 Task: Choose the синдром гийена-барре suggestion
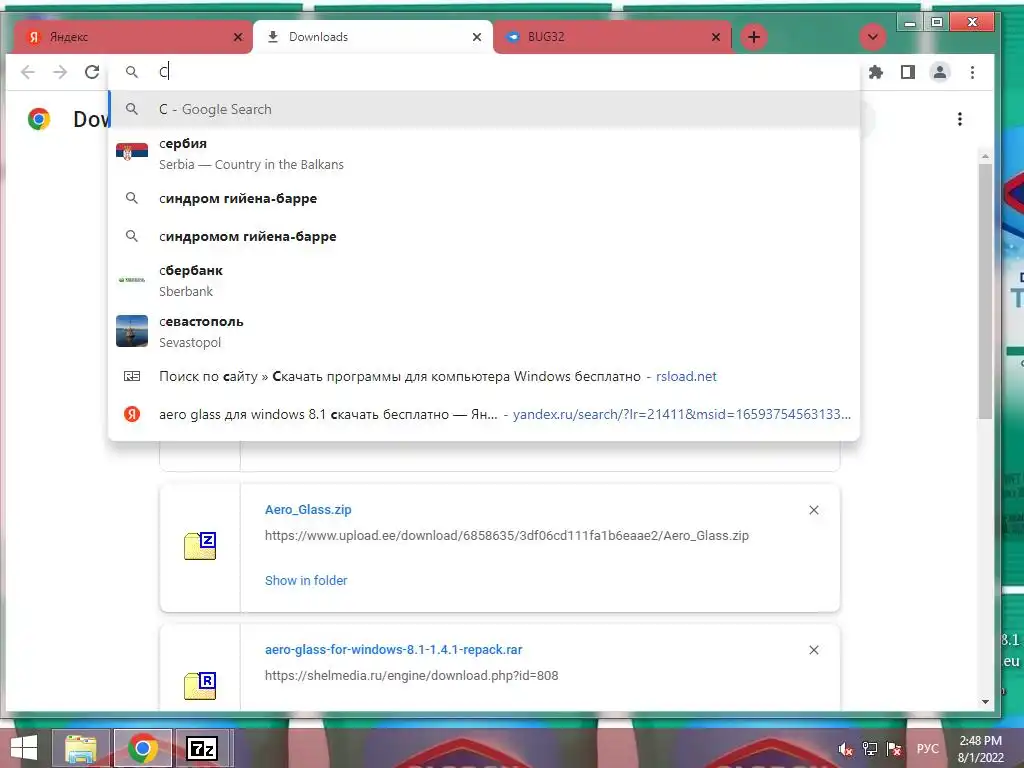pyautogui.click(x=484, y=198)
